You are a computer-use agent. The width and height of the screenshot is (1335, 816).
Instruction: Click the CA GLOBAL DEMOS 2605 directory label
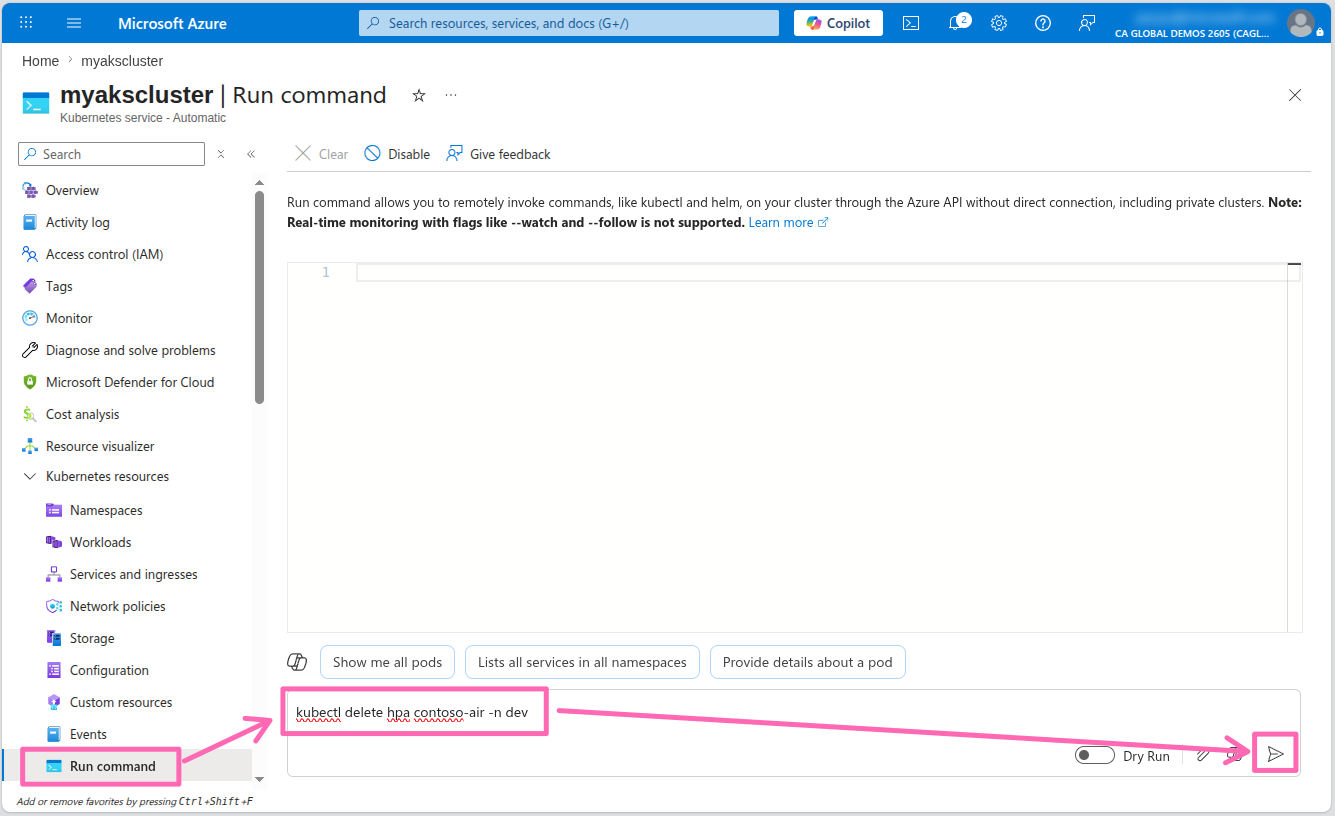click(1192, 33)
